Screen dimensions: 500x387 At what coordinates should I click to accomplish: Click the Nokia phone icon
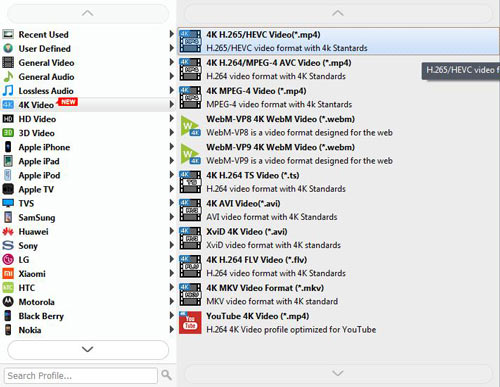point(8,330)
